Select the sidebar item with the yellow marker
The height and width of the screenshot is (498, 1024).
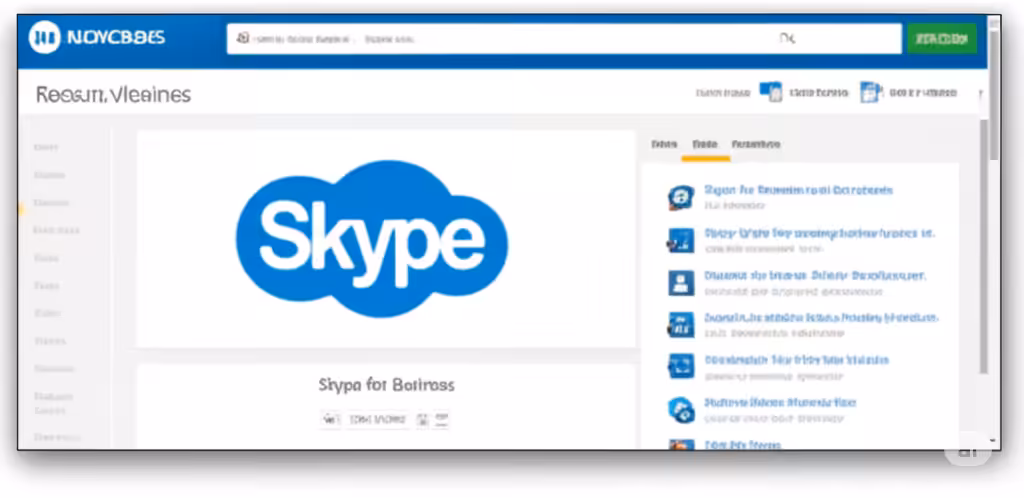51,203
